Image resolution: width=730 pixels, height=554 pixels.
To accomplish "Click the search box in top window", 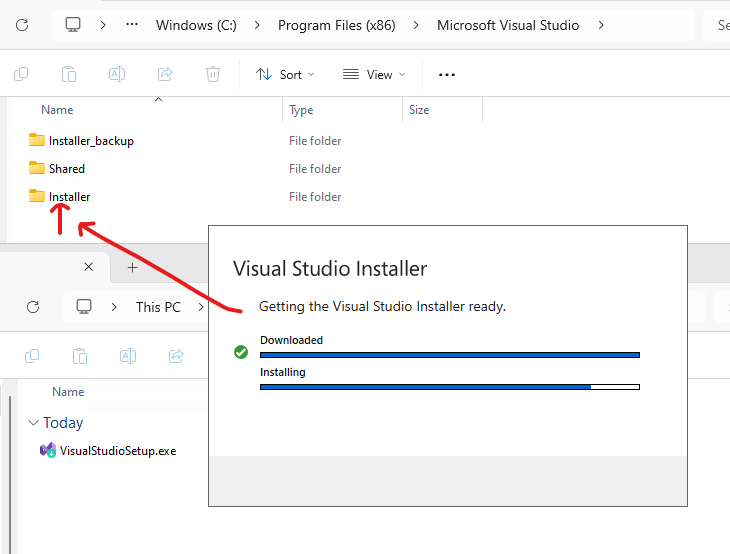I will click(x=717, y=25).
